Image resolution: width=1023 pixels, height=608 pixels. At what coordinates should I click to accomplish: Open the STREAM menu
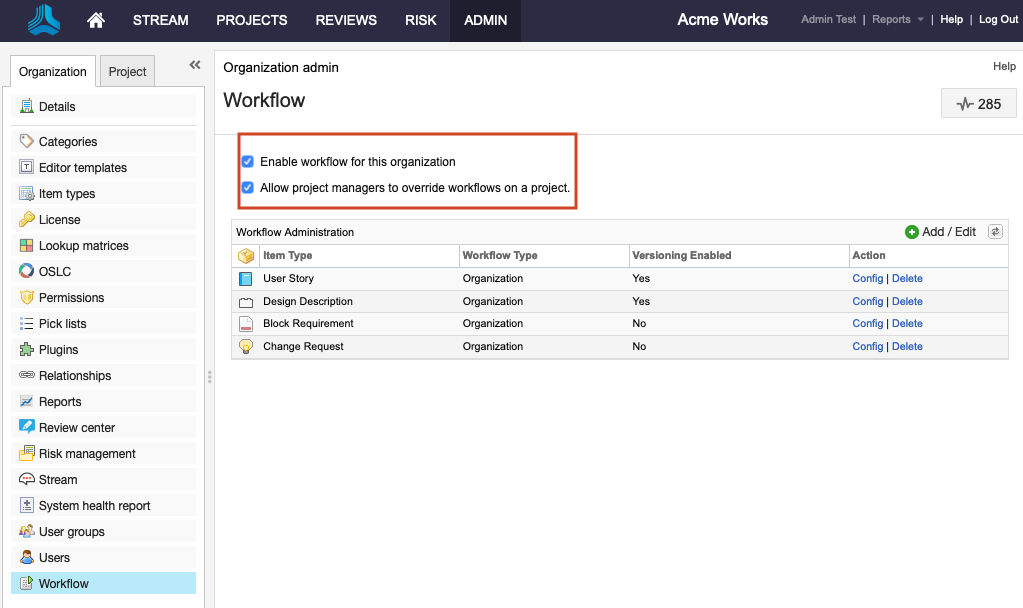[x=160, y=20]
